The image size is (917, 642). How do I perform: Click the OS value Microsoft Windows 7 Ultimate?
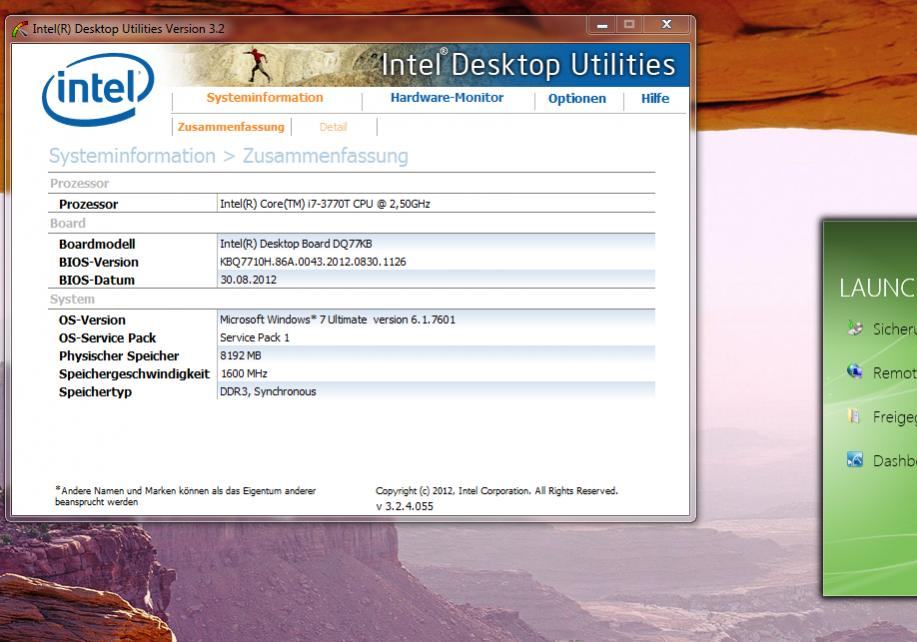coord(337,319)
